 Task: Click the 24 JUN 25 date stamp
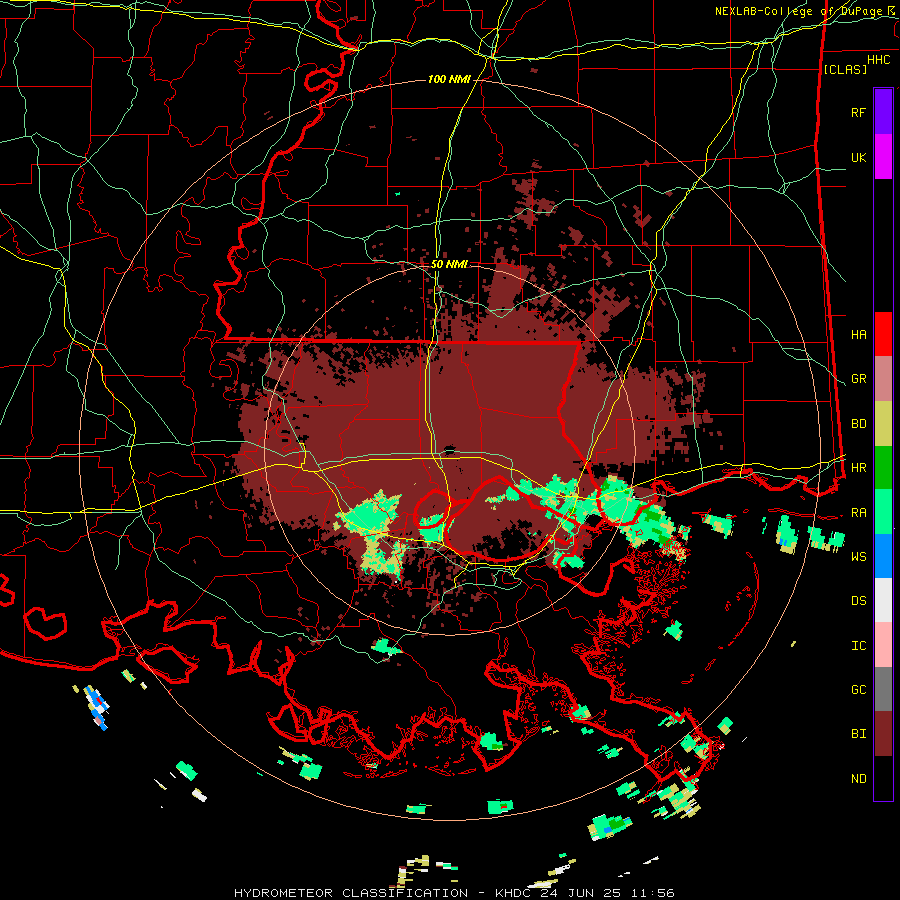pos(582,893)
